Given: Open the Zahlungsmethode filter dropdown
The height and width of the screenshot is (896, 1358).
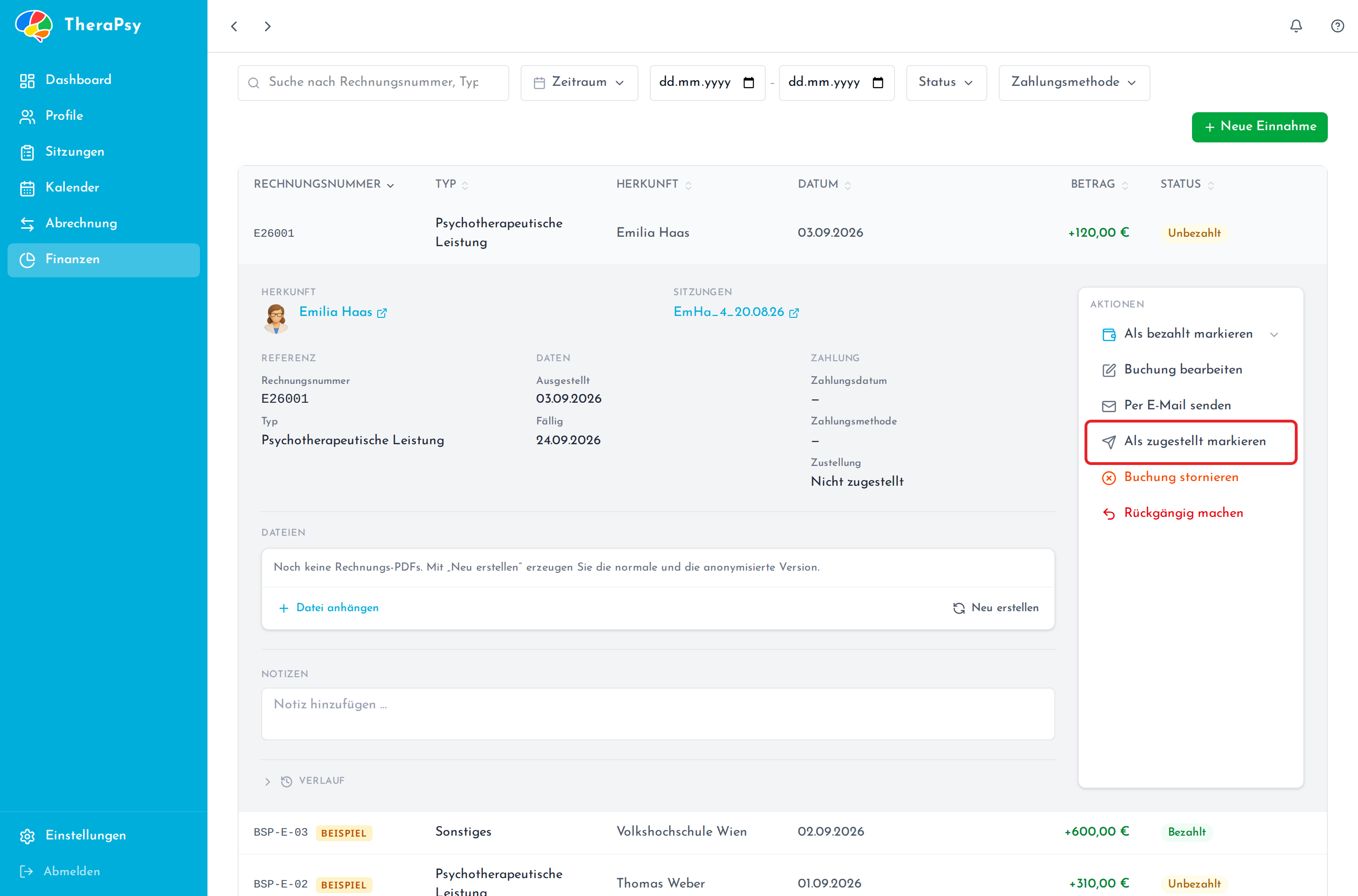Looking at the screenshot, I should [1074, 83].
